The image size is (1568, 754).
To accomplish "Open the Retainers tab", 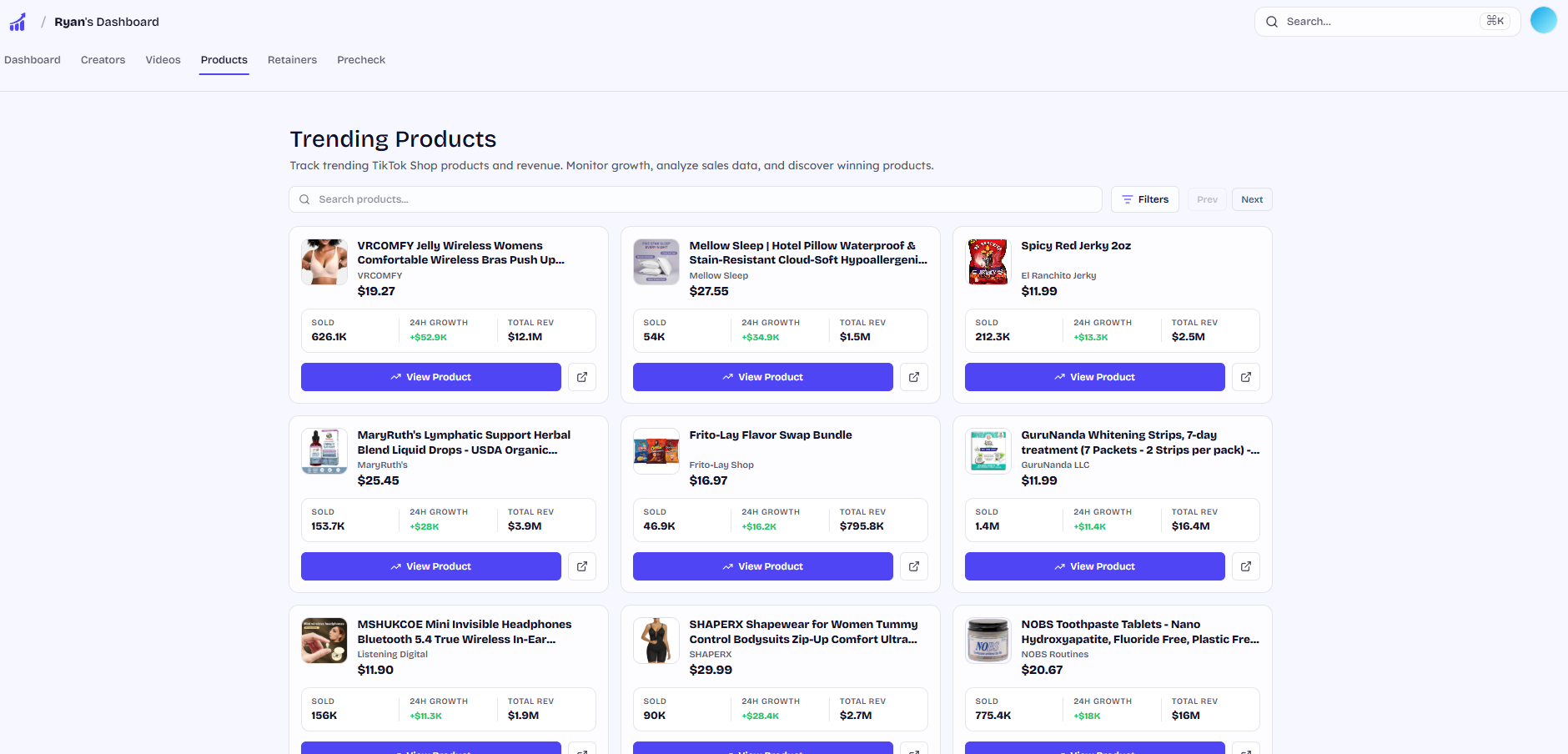I will (x=292, y=60).
